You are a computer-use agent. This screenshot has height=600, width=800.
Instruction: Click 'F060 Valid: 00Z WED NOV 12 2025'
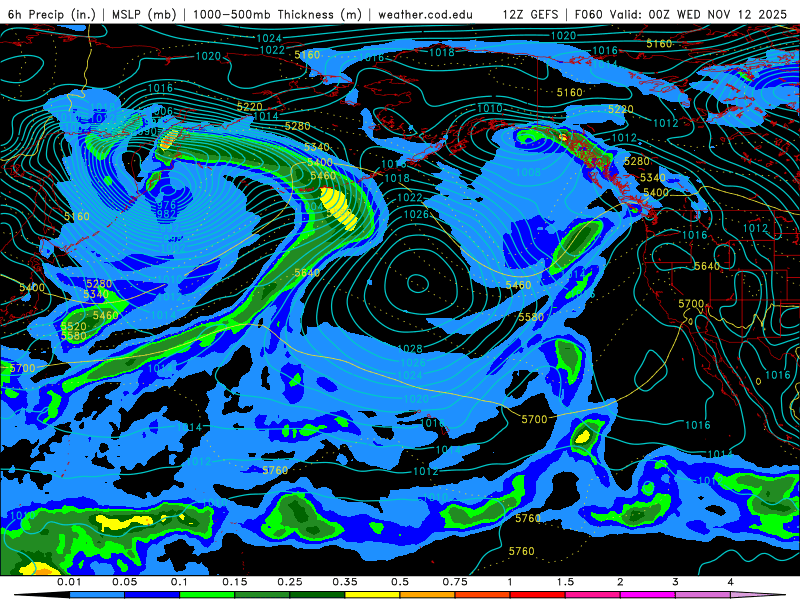tap(681, 14)
